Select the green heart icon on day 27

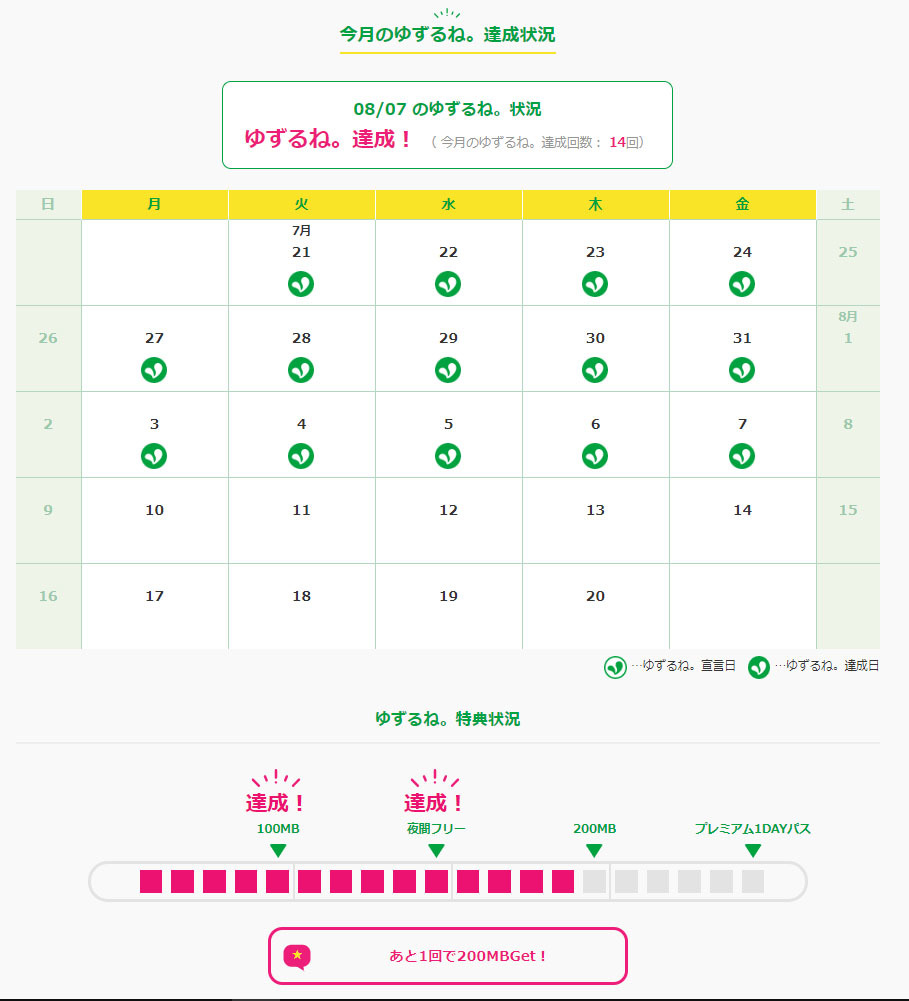click(154, 370)
